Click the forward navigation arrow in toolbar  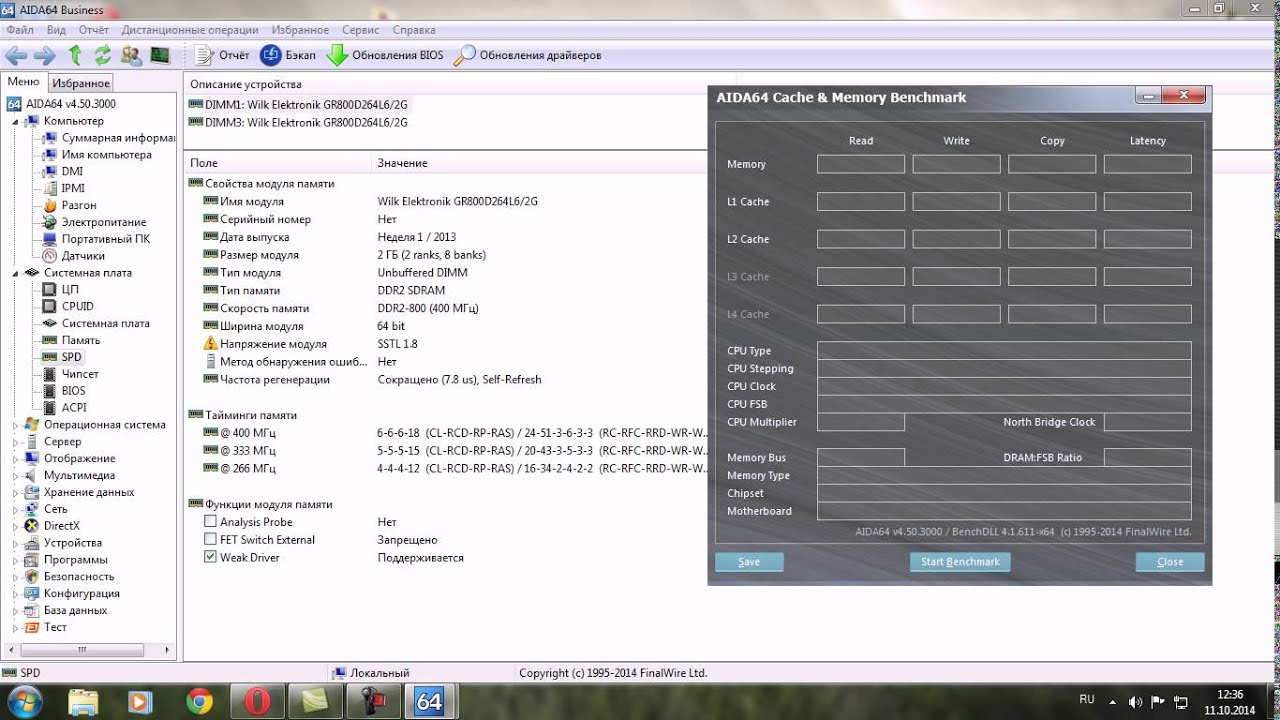pyautogui.click(x=44, y=55)
